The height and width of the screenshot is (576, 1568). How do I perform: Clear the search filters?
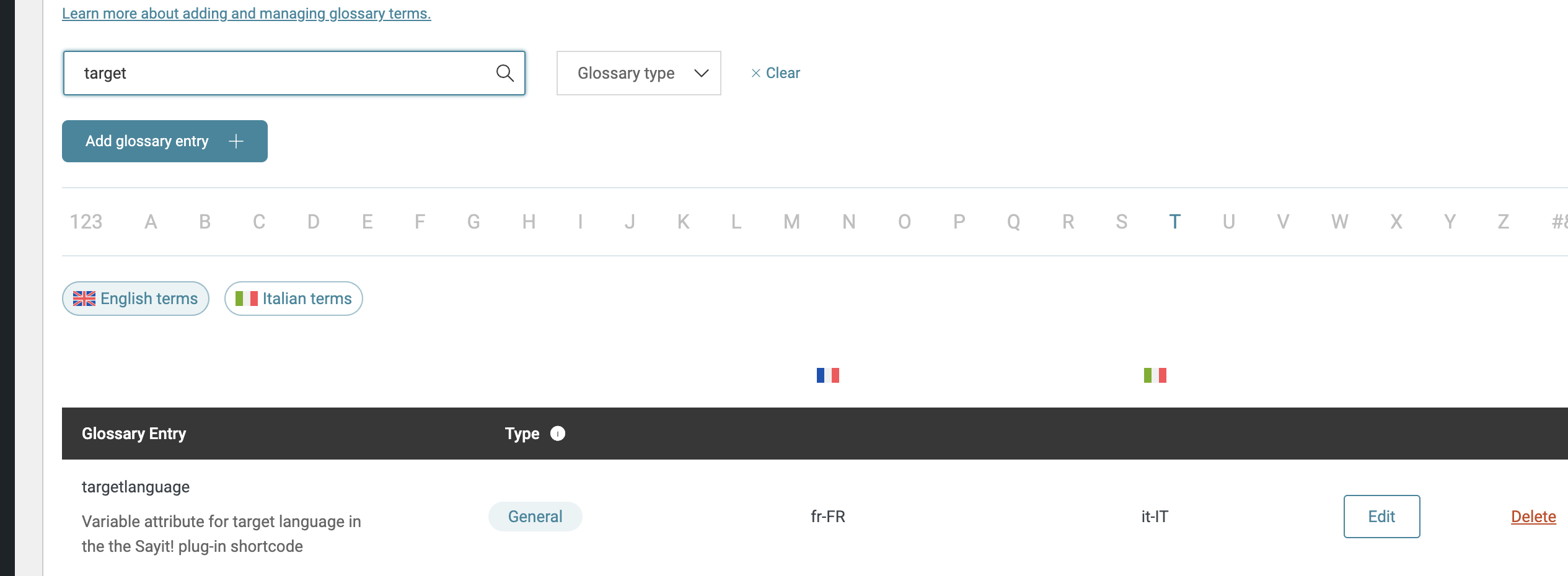pyautogui.click(x=776, y=73)
